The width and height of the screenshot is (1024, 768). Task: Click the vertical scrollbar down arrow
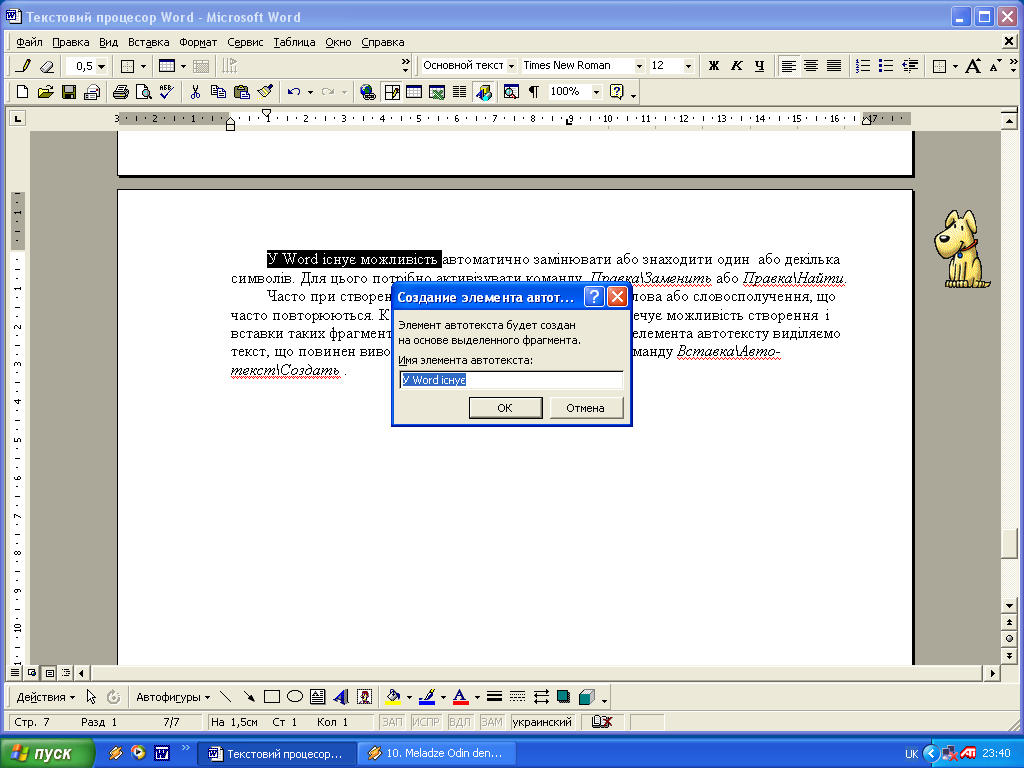[1009, 605]
